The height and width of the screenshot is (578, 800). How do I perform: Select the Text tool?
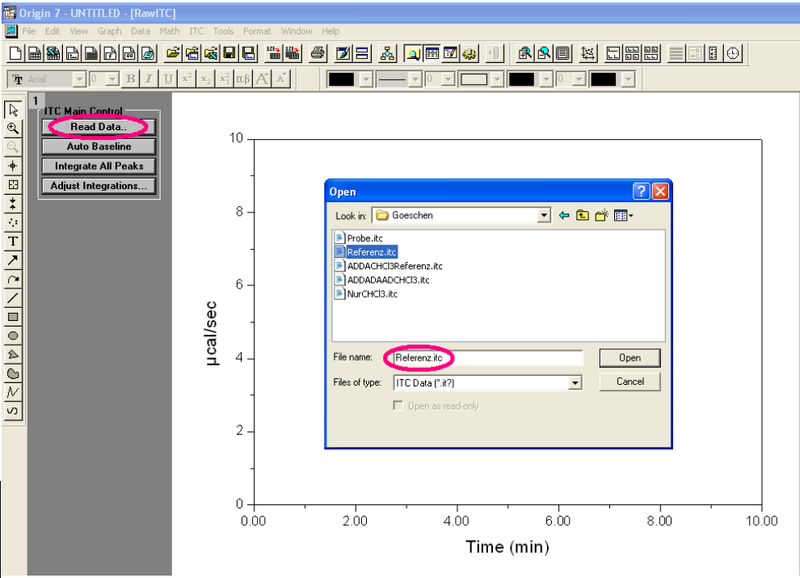coord(13,241)
